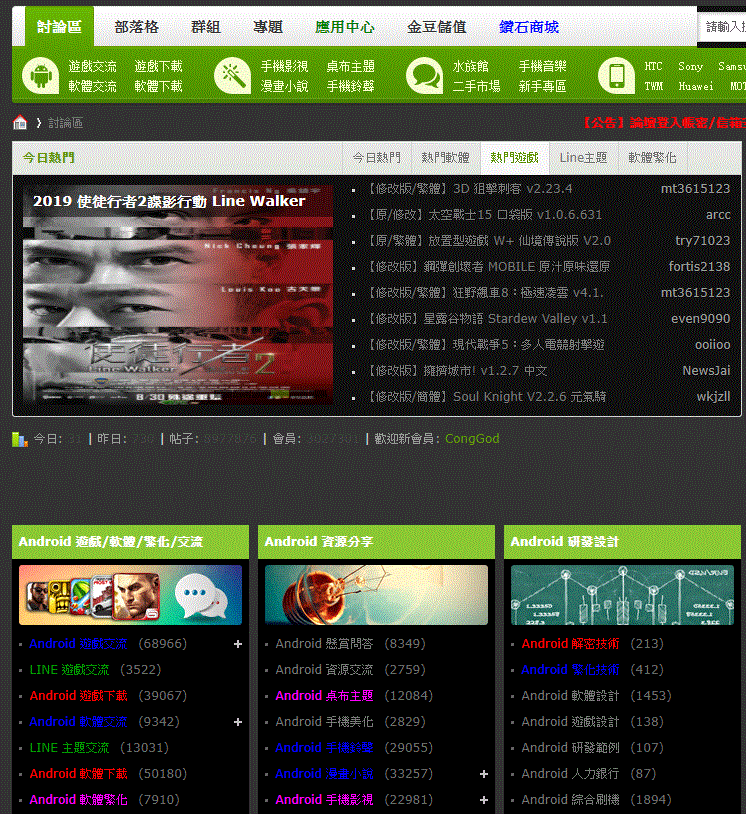The width and height of the screenshot is (746, 814).
Task: Open 遊戲下載 link in green bar
Action: tap(158, 66)
